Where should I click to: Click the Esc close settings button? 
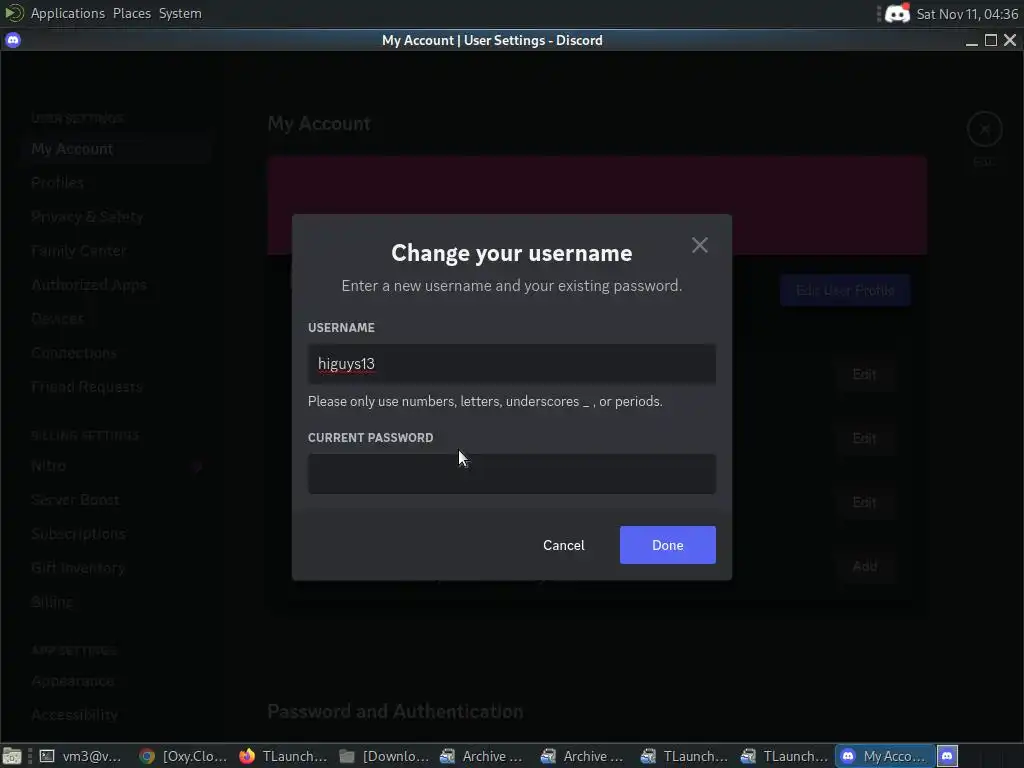tap(984, 129)
